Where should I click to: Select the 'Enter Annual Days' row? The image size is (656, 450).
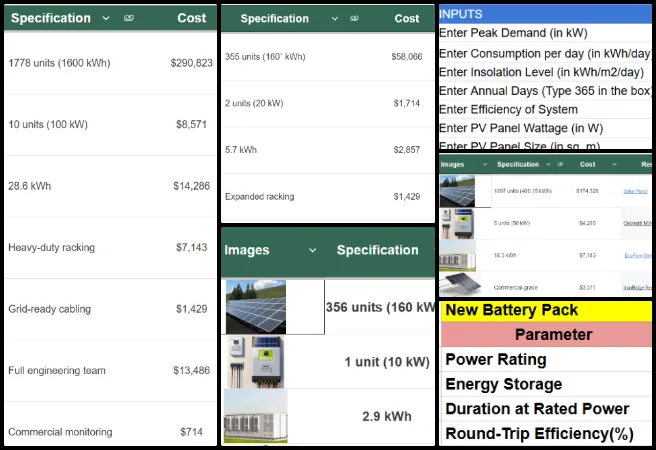click(x=545, y=91)
